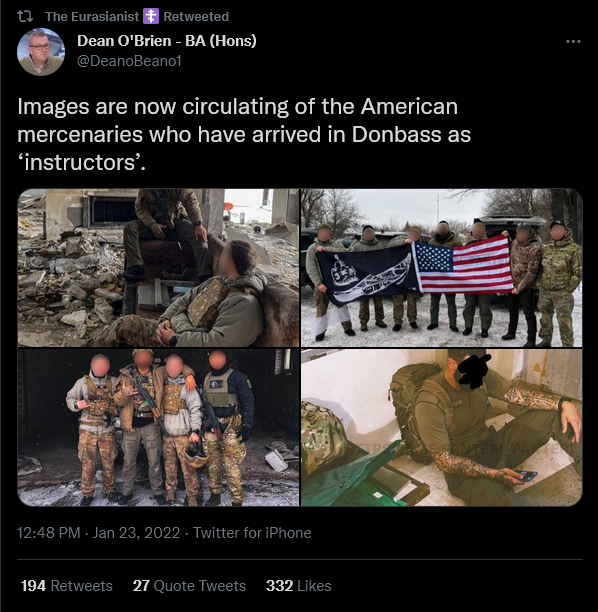Open Dean O'Brien's profile avatar
Viewport: 598px width, 612px height.
pos(41,52)
